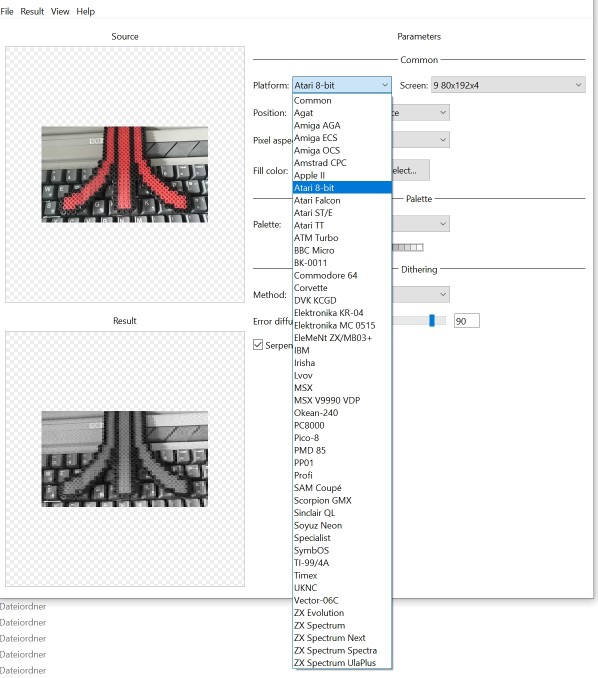Open the Screen dropdown showing 9 80x192x4
Viewport: 598px width, 678px height.
(x=508, y=85)
